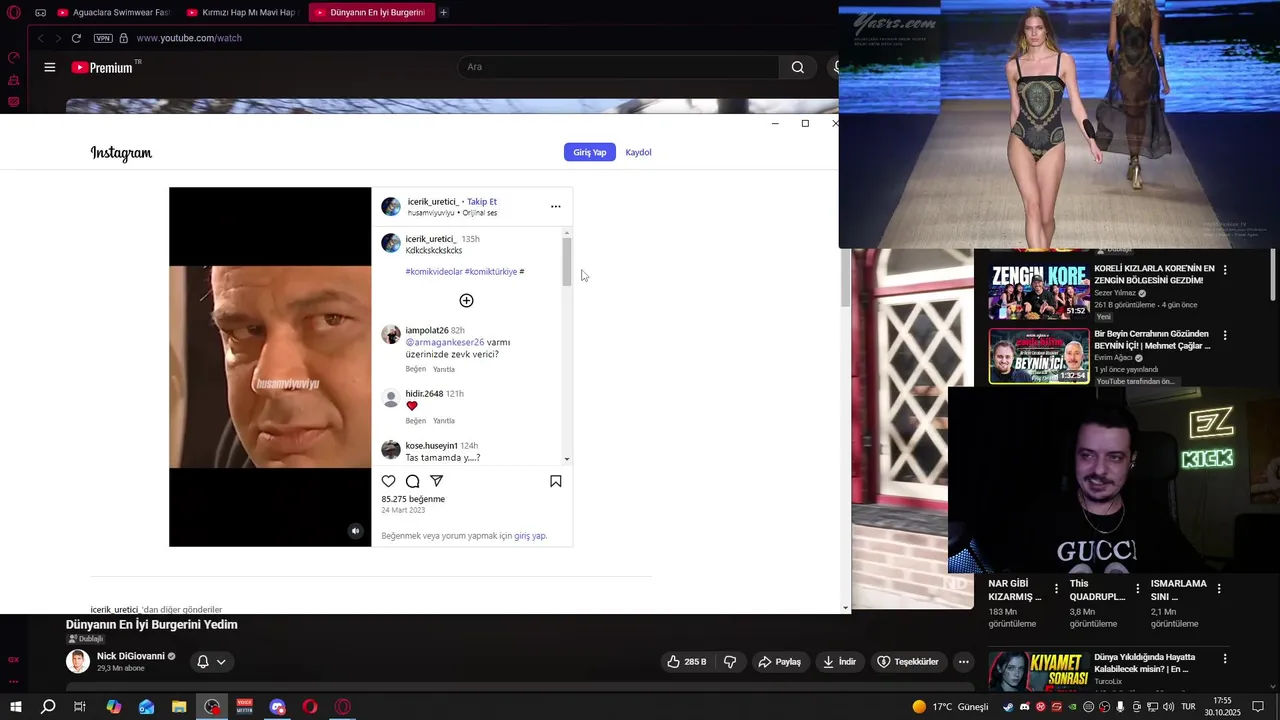
Task: Switch to Aguaclara Swimwear Fashion tab
Action: 114,12
